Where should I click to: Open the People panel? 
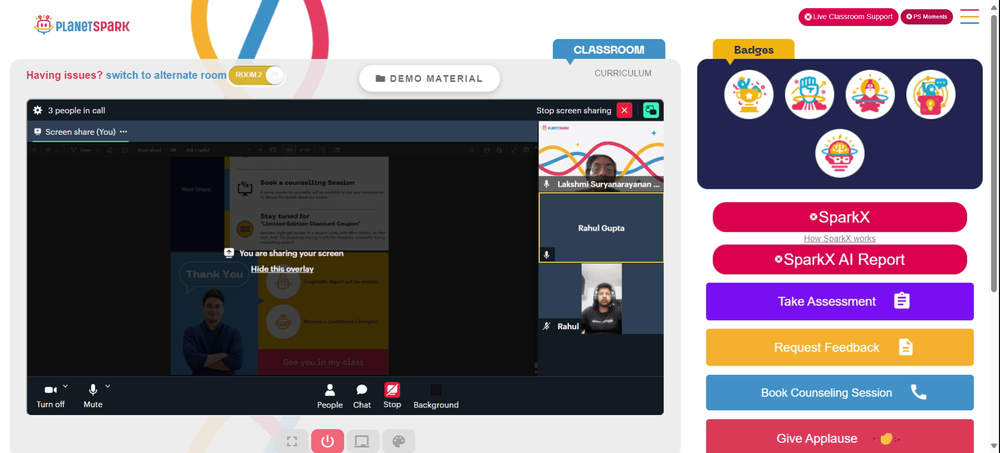coord(330,396)
